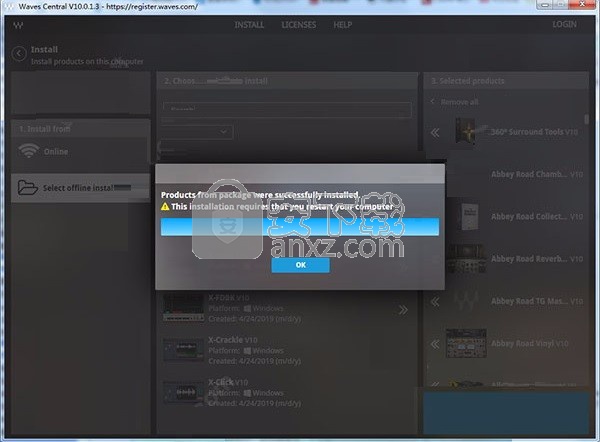Open the INSTALL menu
Screen dimensions: 600x442
[249, 25]
